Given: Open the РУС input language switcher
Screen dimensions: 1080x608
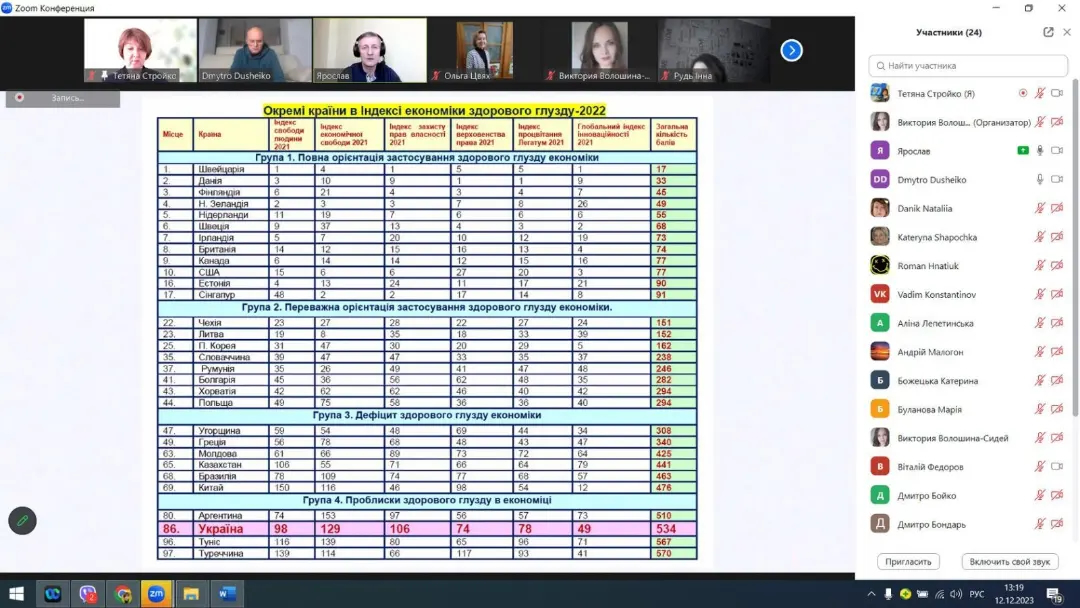Looking at the screenshot, I should (976, 594).
